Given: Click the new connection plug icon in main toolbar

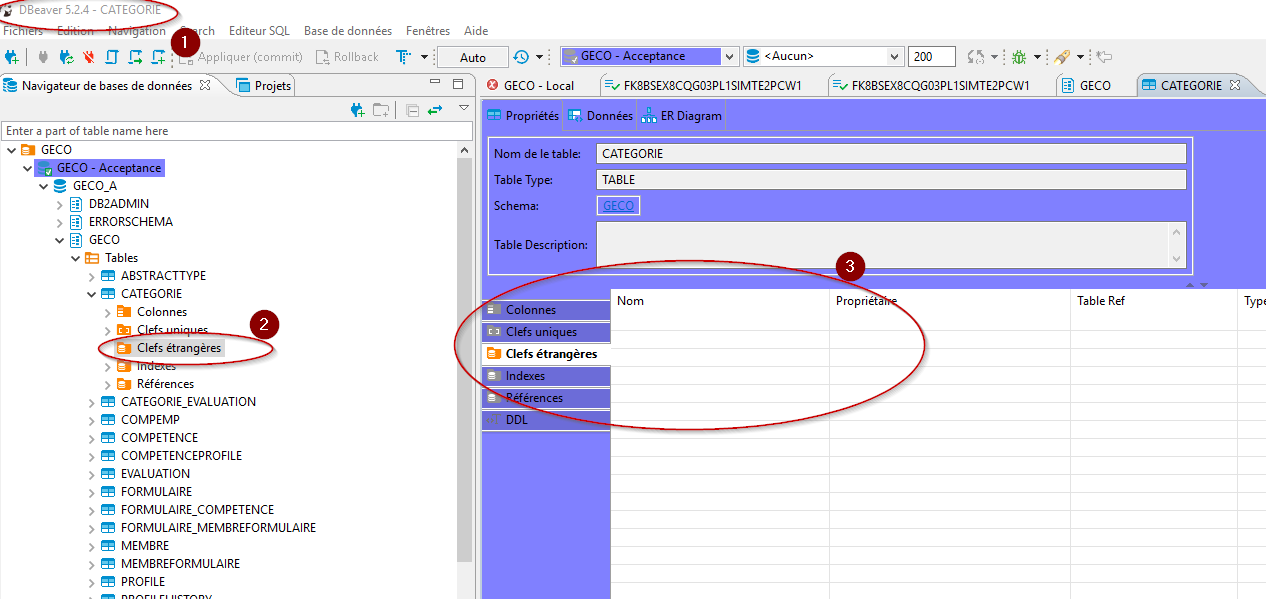Looking at the screenshot, I should click(12, 57).
